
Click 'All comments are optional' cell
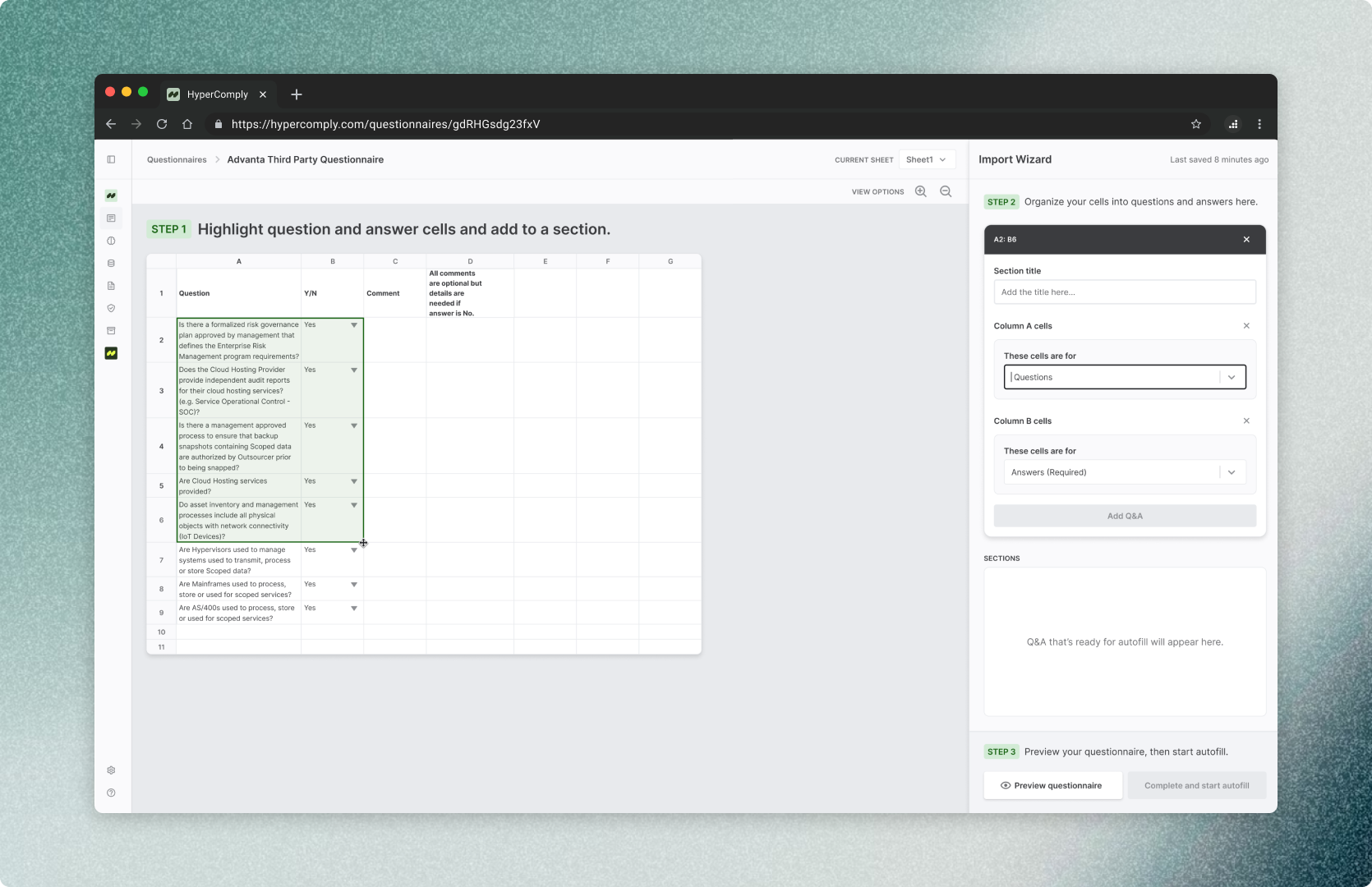[x=470, y=293]
